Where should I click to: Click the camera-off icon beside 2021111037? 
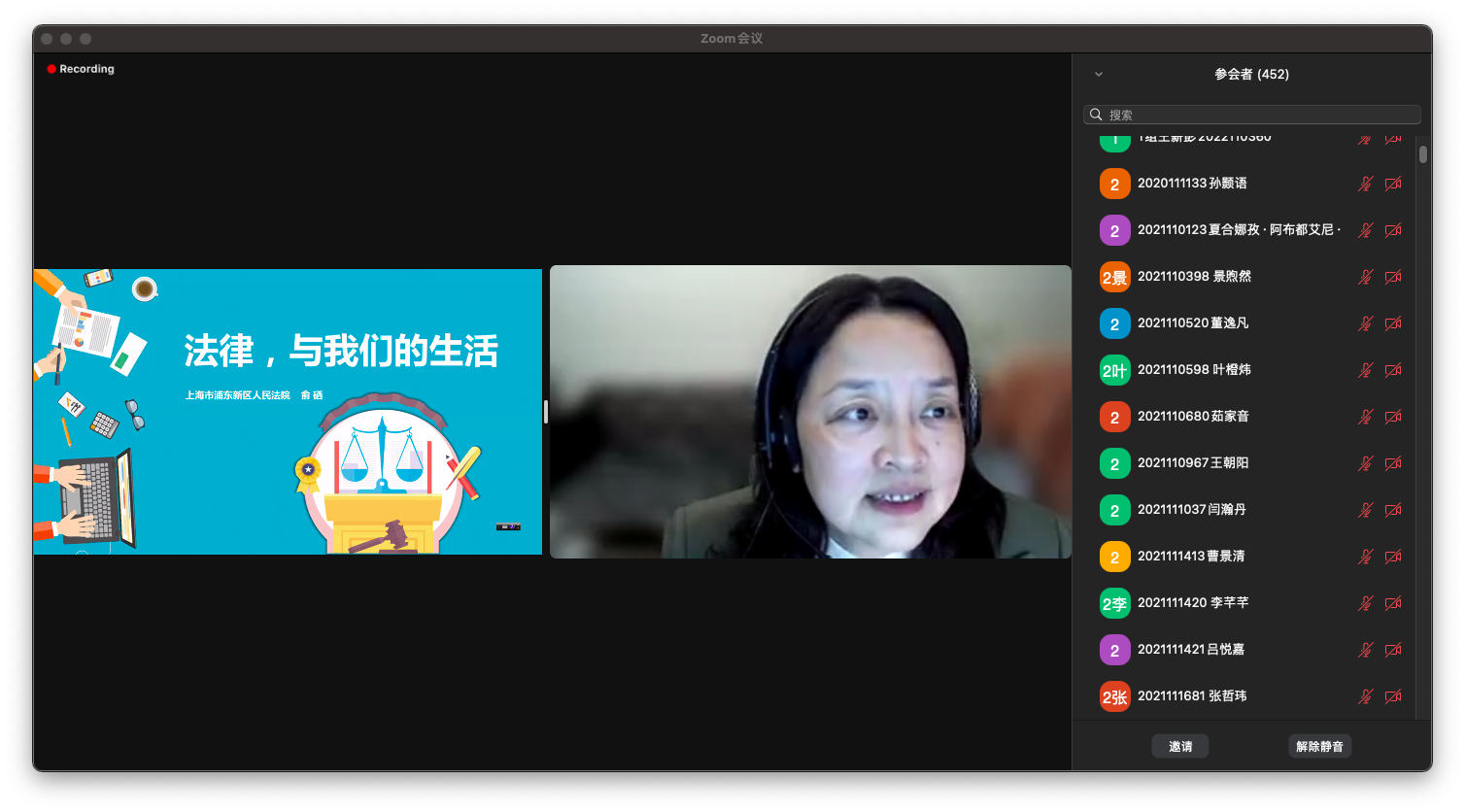(x=1392, y=510)
